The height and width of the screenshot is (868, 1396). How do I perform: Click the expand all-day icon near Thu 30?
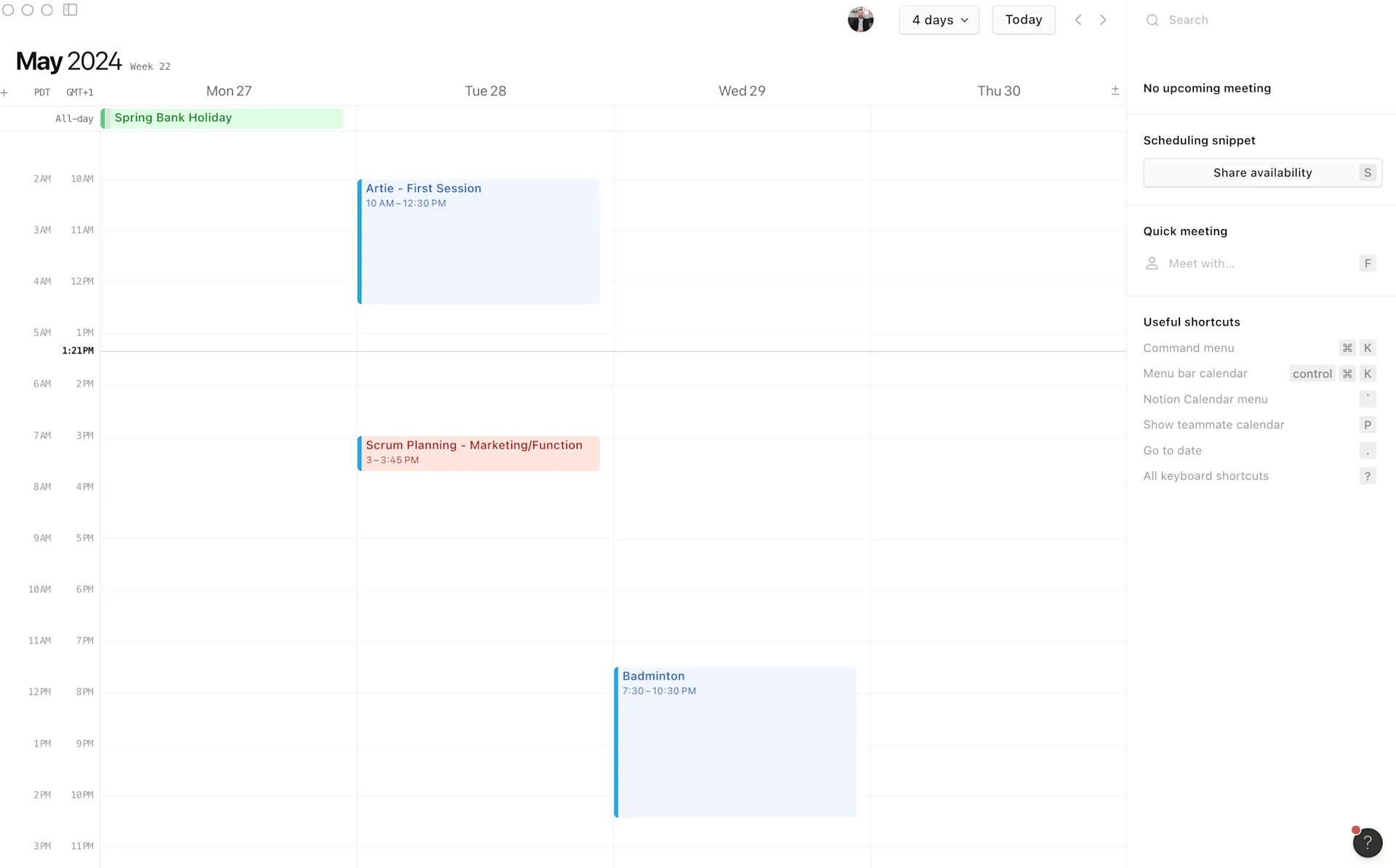(1115, 91)
